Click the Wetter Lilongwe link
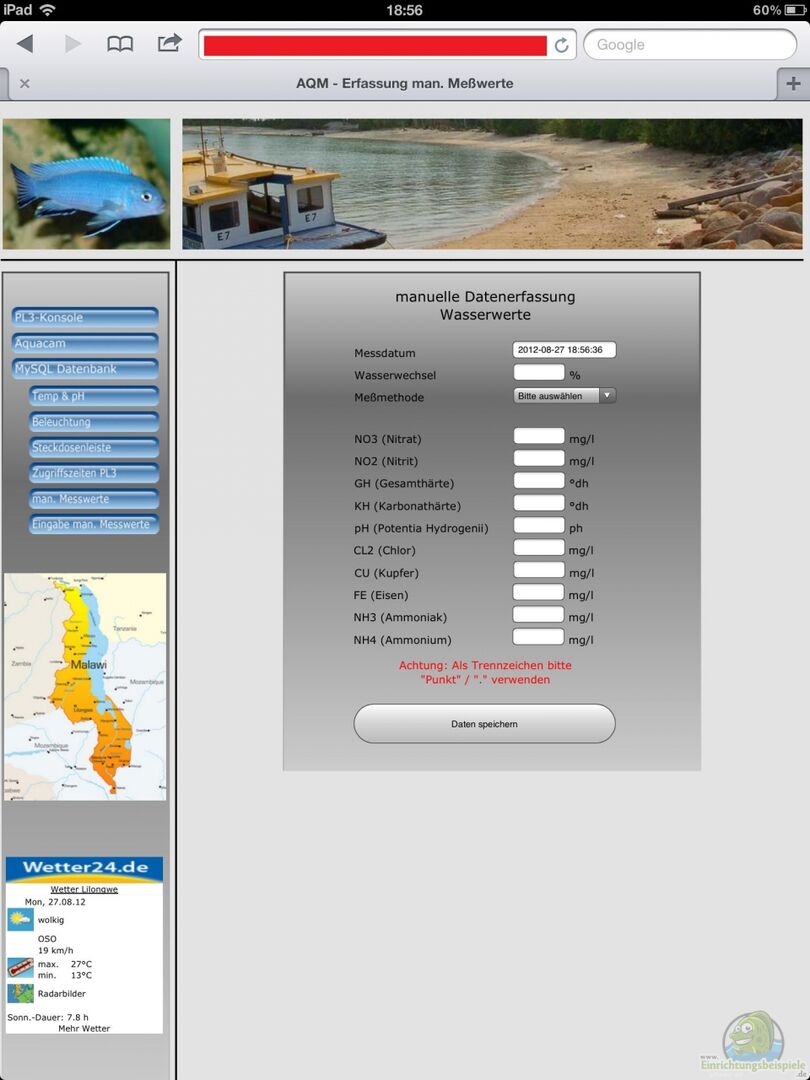 (84, 889)
